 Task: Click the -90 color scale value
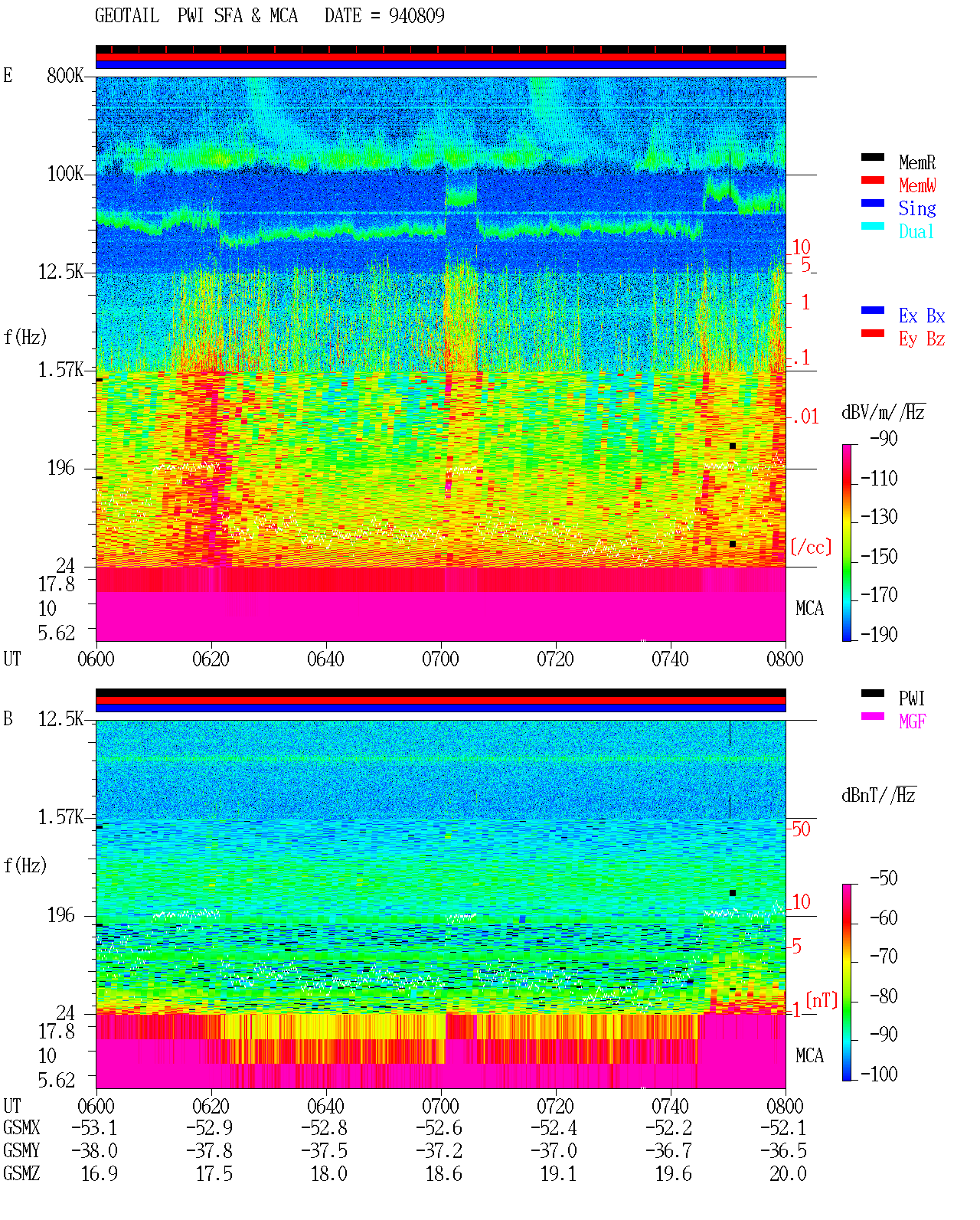pos(884,439)
